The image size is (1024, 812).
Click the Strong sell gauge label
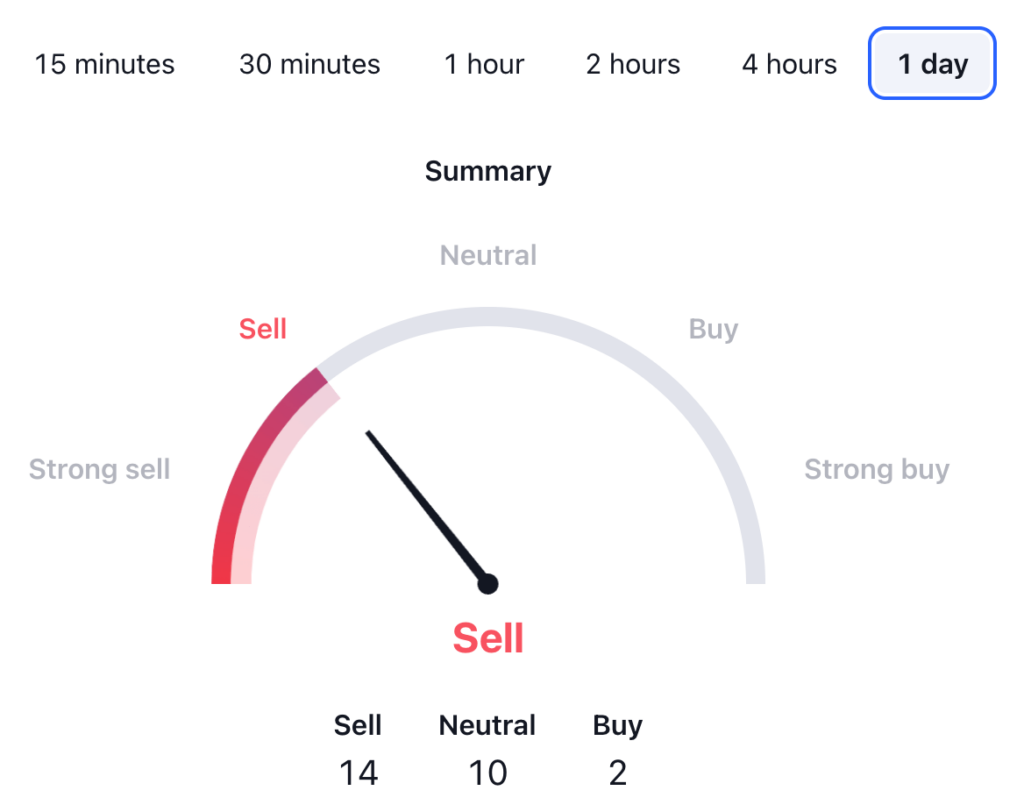tap(99, 469)
